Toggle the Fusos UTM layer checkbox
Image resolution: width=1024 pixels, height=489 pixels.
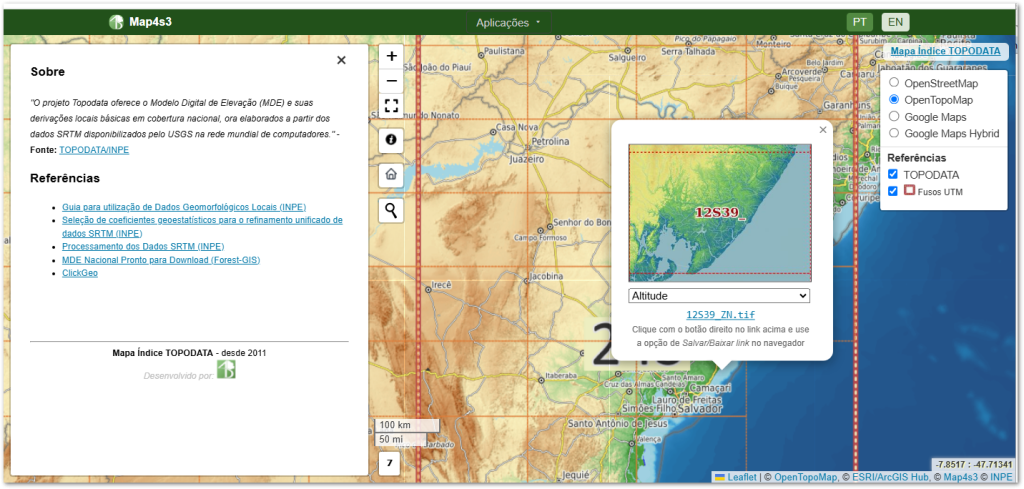click(x=893, y=191)
